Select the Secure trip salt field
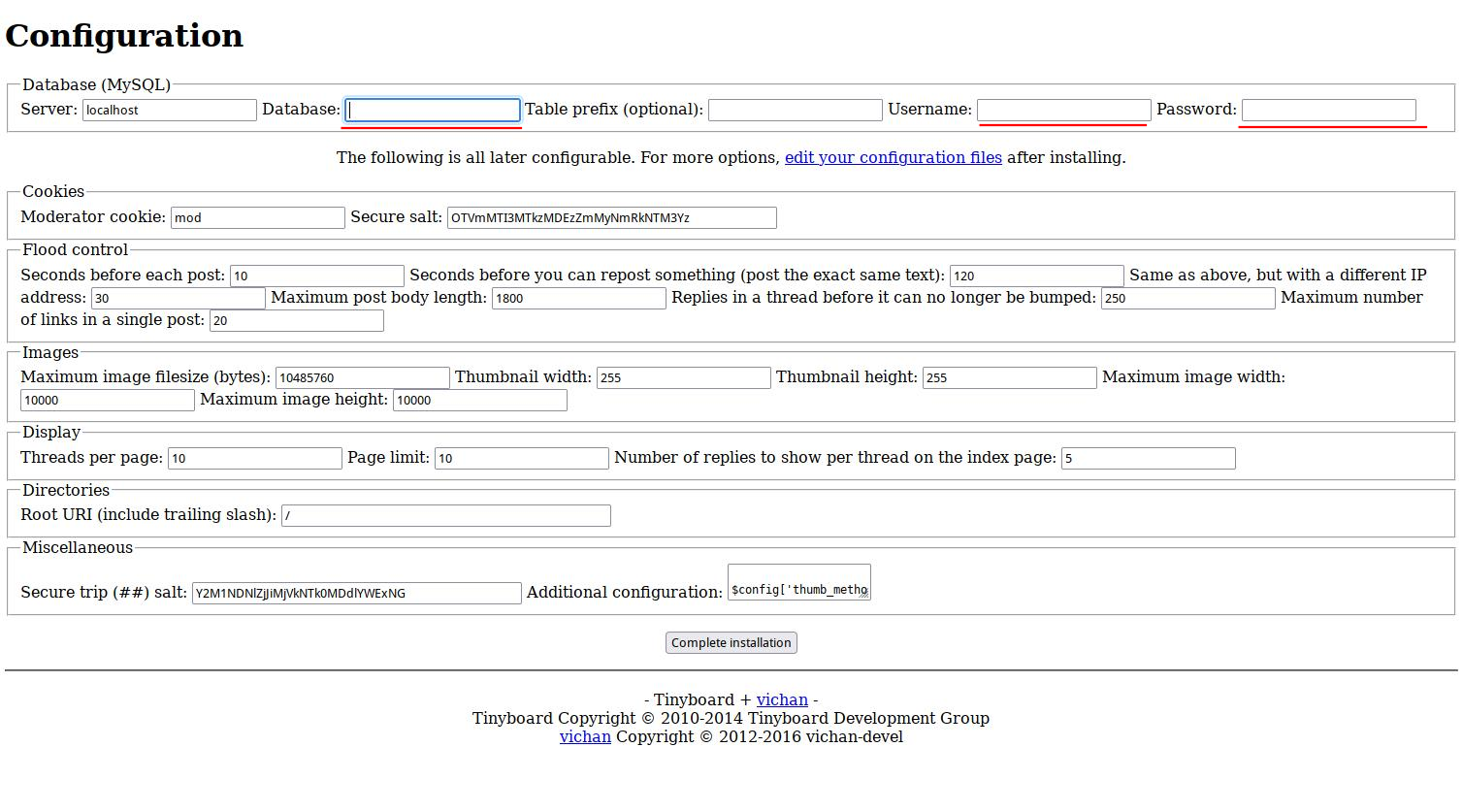1463x812 pixels. coord(357,593)
